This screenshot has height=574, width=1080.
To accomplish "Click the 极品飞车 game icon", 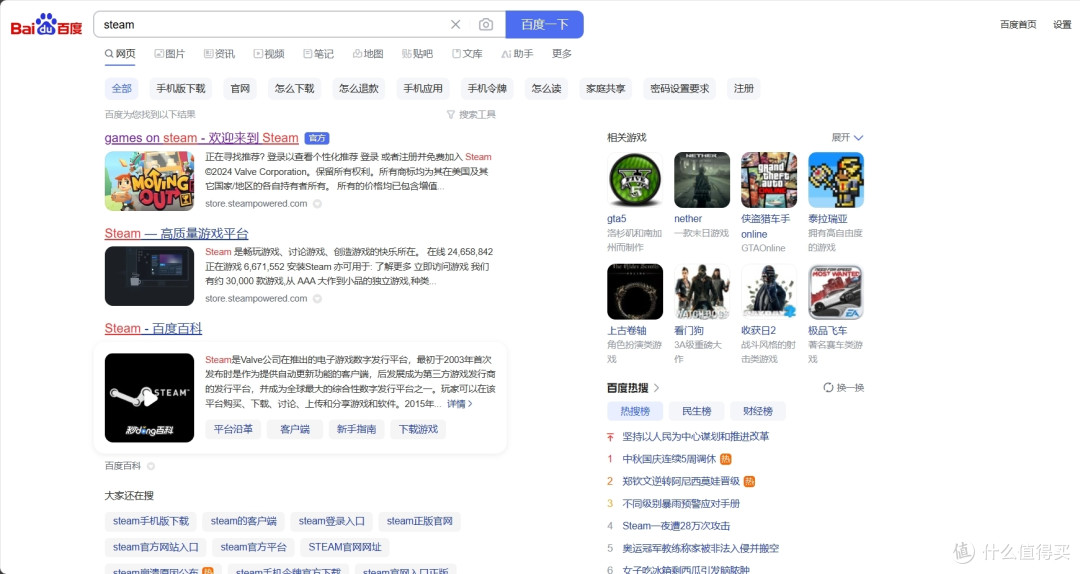I will click(835, 291).
